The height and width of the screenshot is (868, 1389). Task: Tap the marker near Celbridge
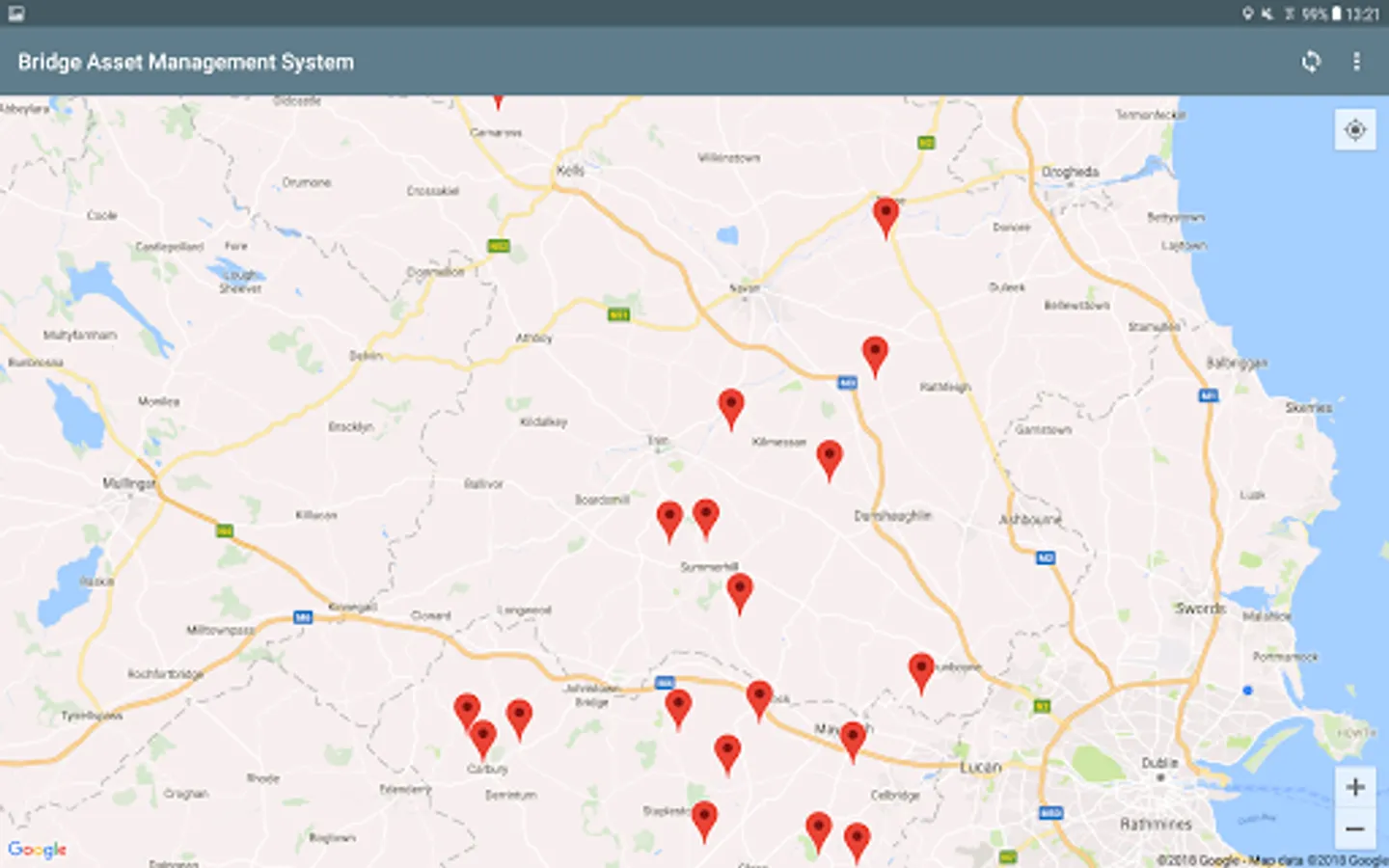click(x=858, y=835)
